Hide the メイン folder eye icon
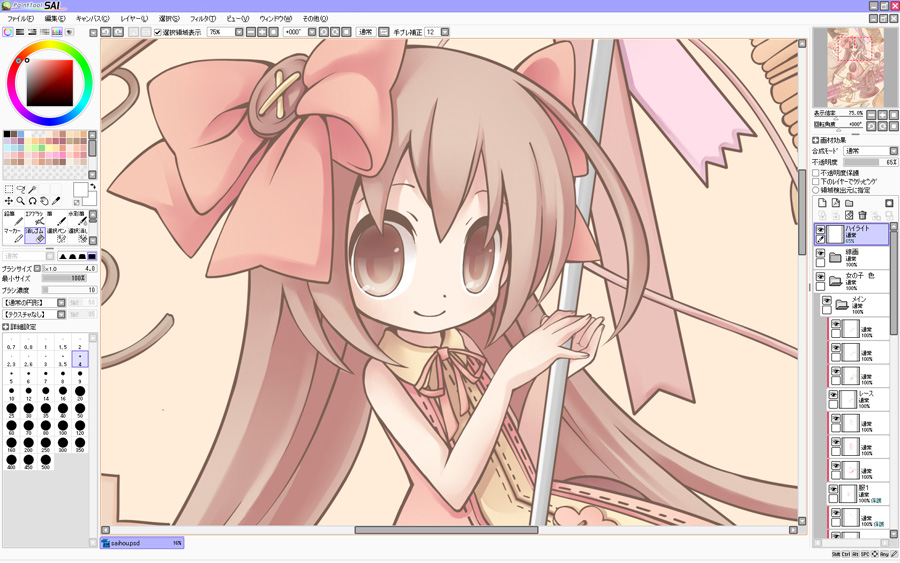The height and width of the screenshot is (563, 900). (827, 301)
